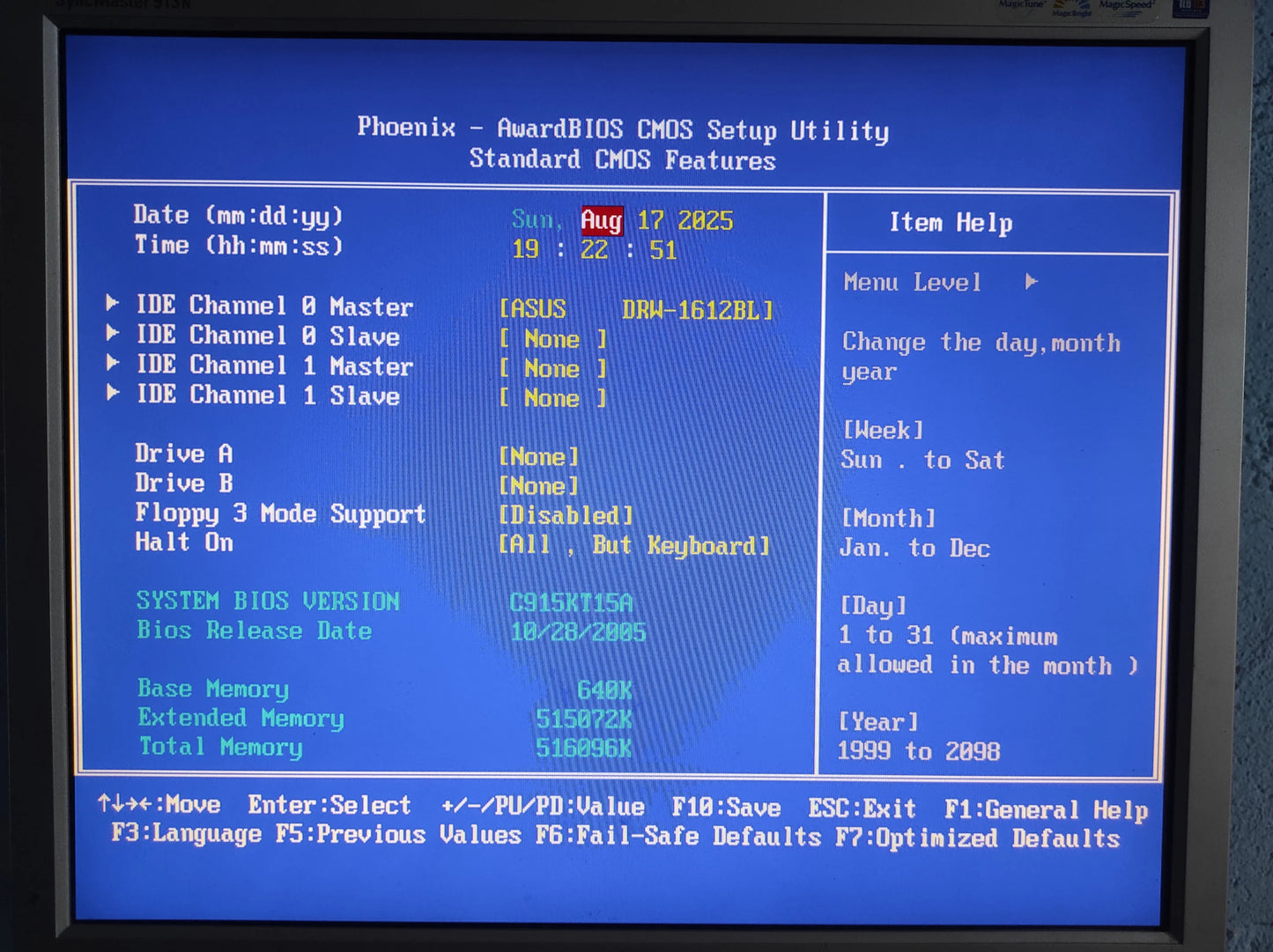Viewport: 1273px width, 952px height.
Task: Click F6:Fail-Safe Defaults in the footer
Action: 678,836
